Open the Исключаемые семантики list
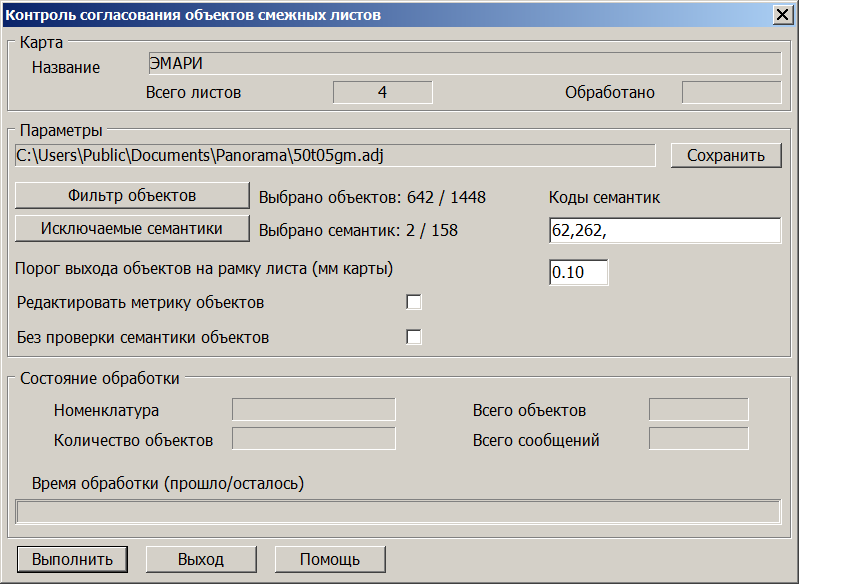Image resolution: width=864 pixels, height=584 pixels. (132, 228)
